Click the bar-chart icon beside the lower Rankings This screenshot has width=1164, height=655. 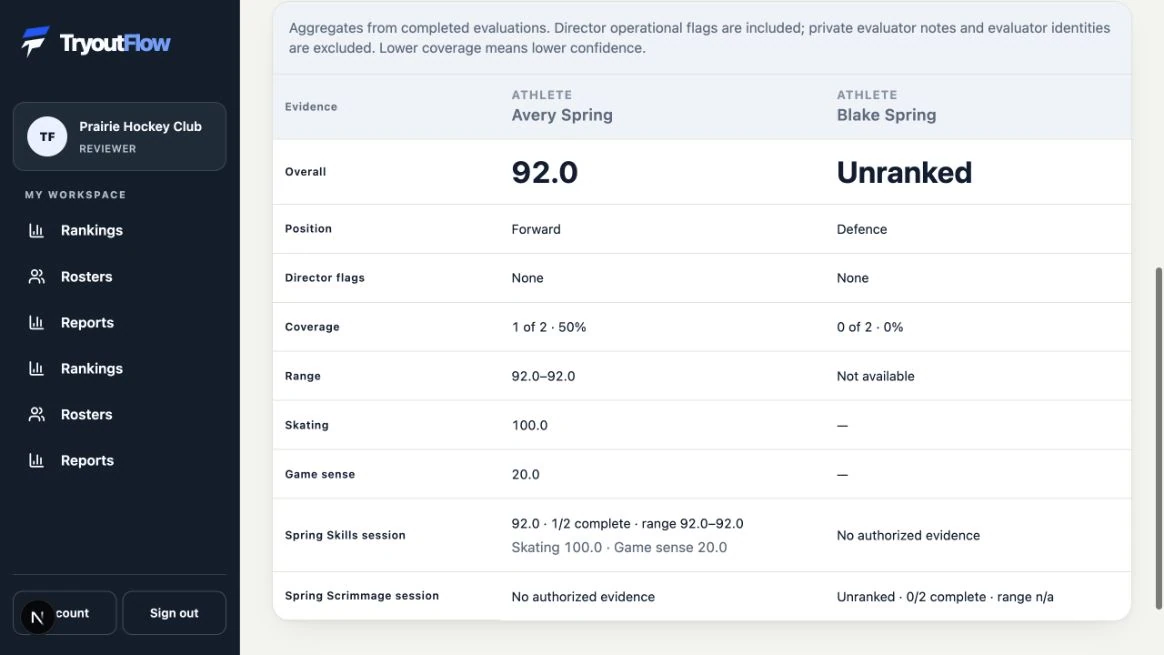[x=36, y=368]
